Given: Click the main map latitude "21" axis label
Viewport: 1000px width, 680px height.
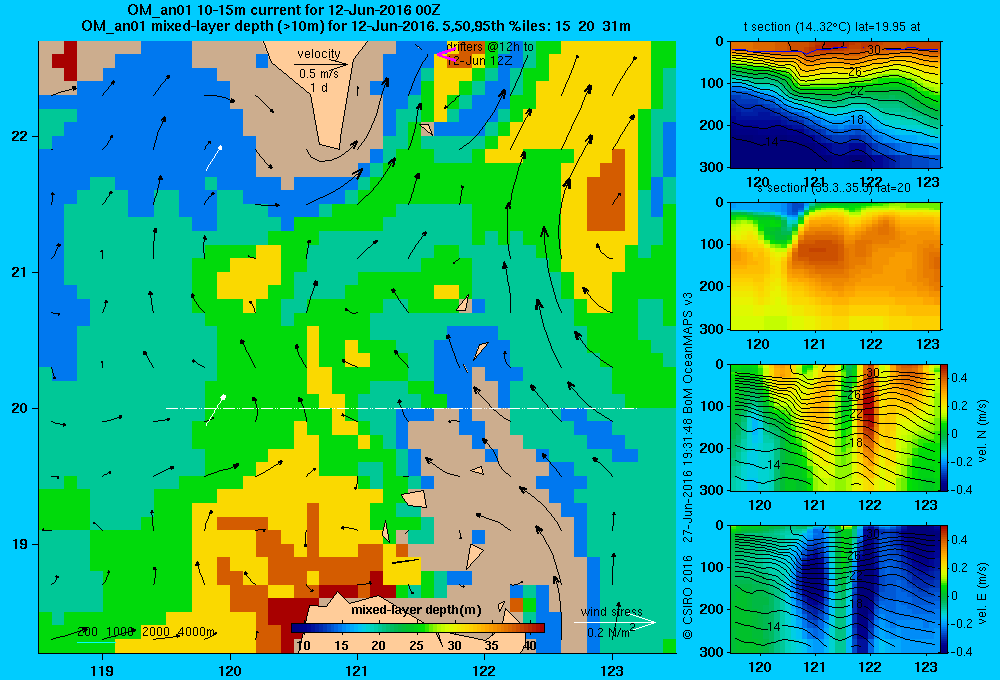Looking at the screenshot, I should 20,272.
